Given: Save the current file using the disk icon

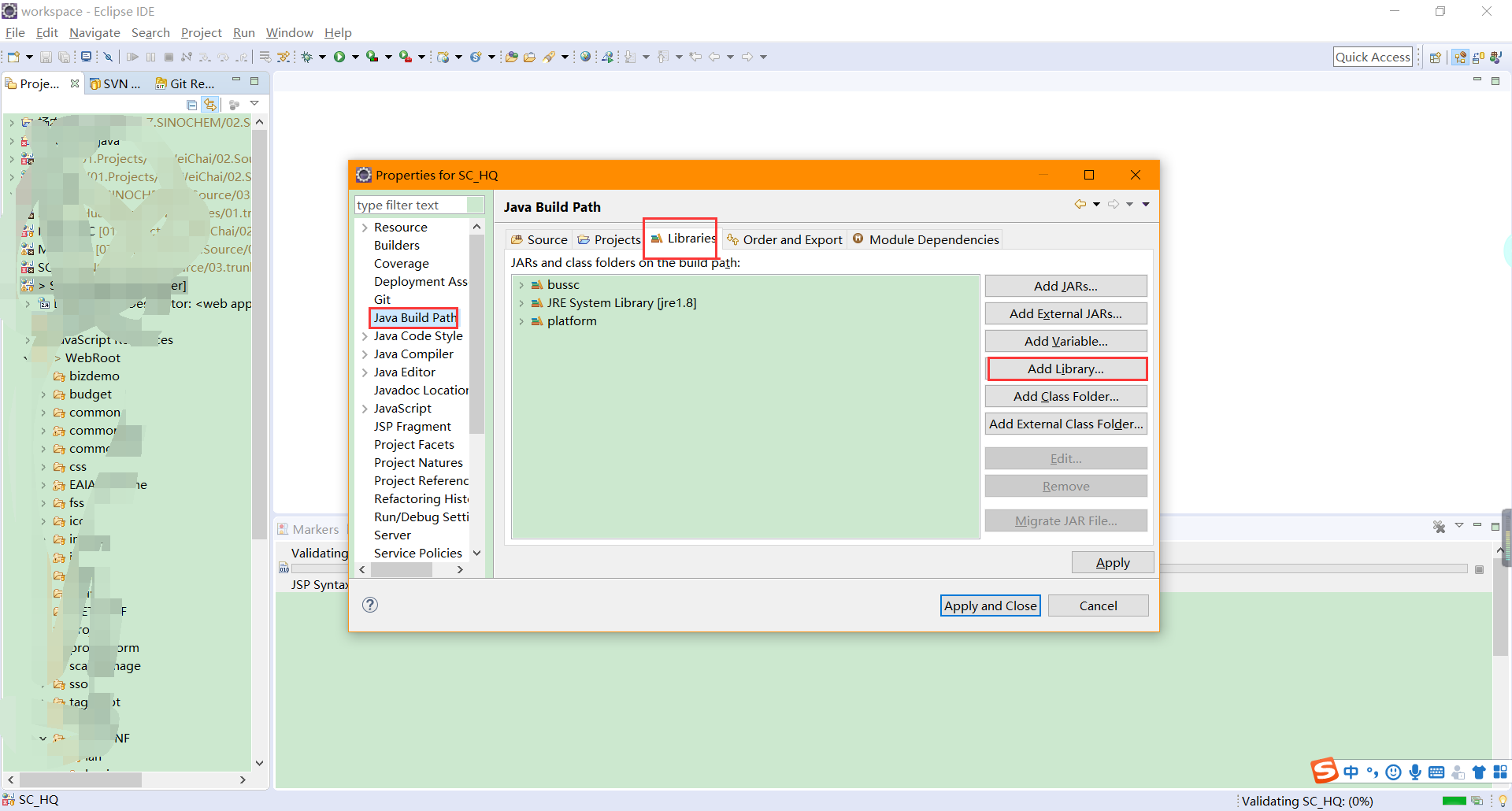Looking at the screenshot, I should point(46,56).
